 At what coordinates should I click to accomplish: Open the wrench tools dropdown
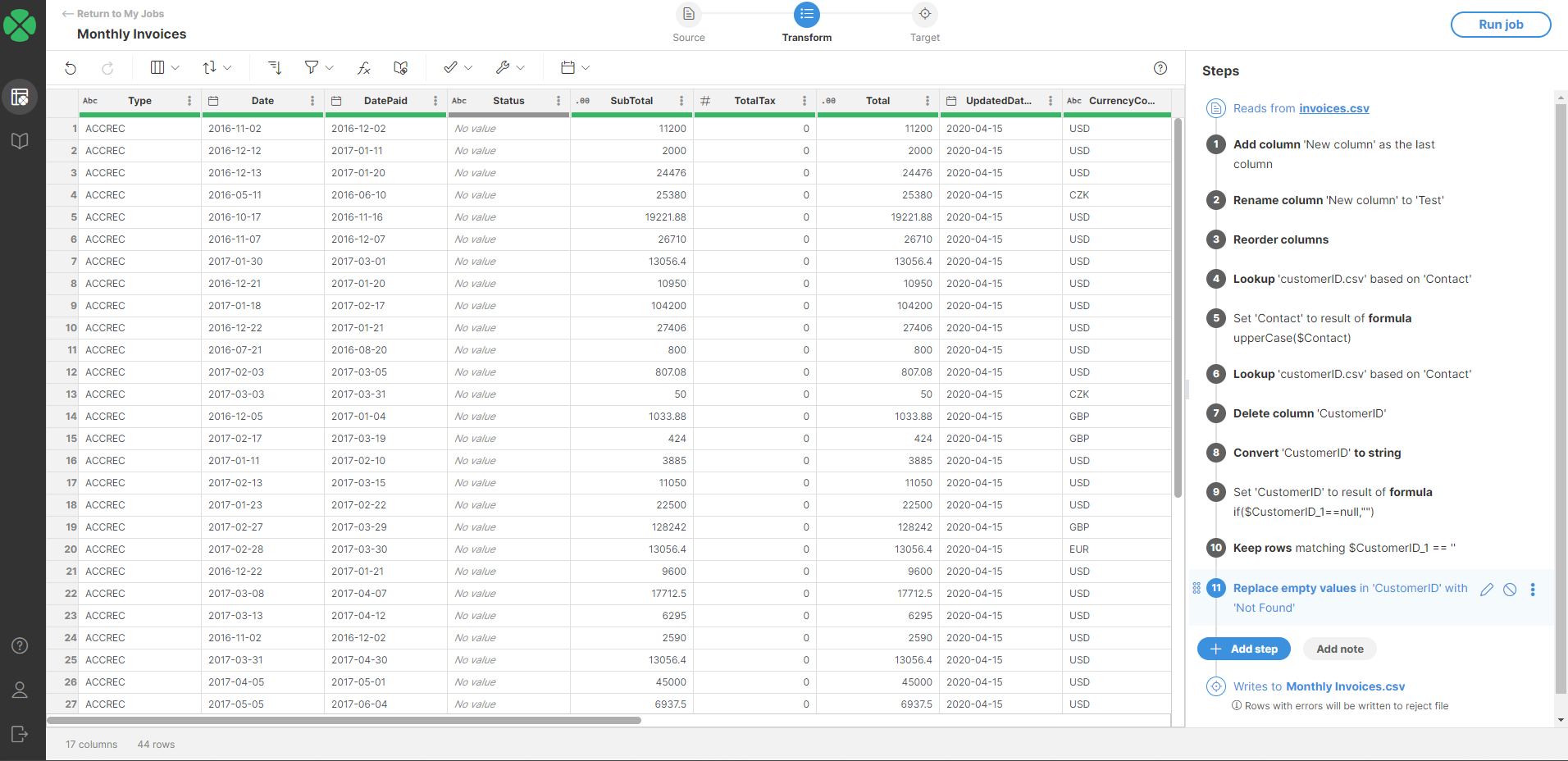[x=509, y=68]
